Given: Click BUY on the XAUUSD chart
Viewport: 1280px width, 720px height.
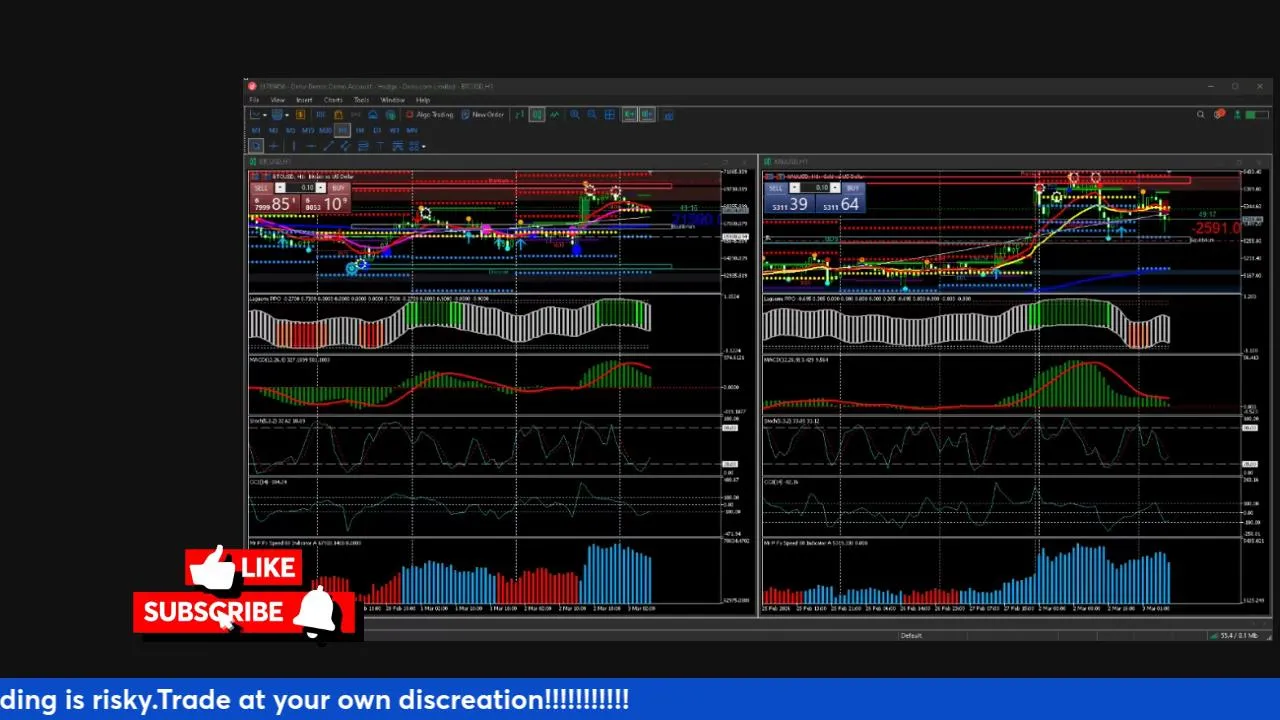Looking at the screenshot, I should coord(853,188).
